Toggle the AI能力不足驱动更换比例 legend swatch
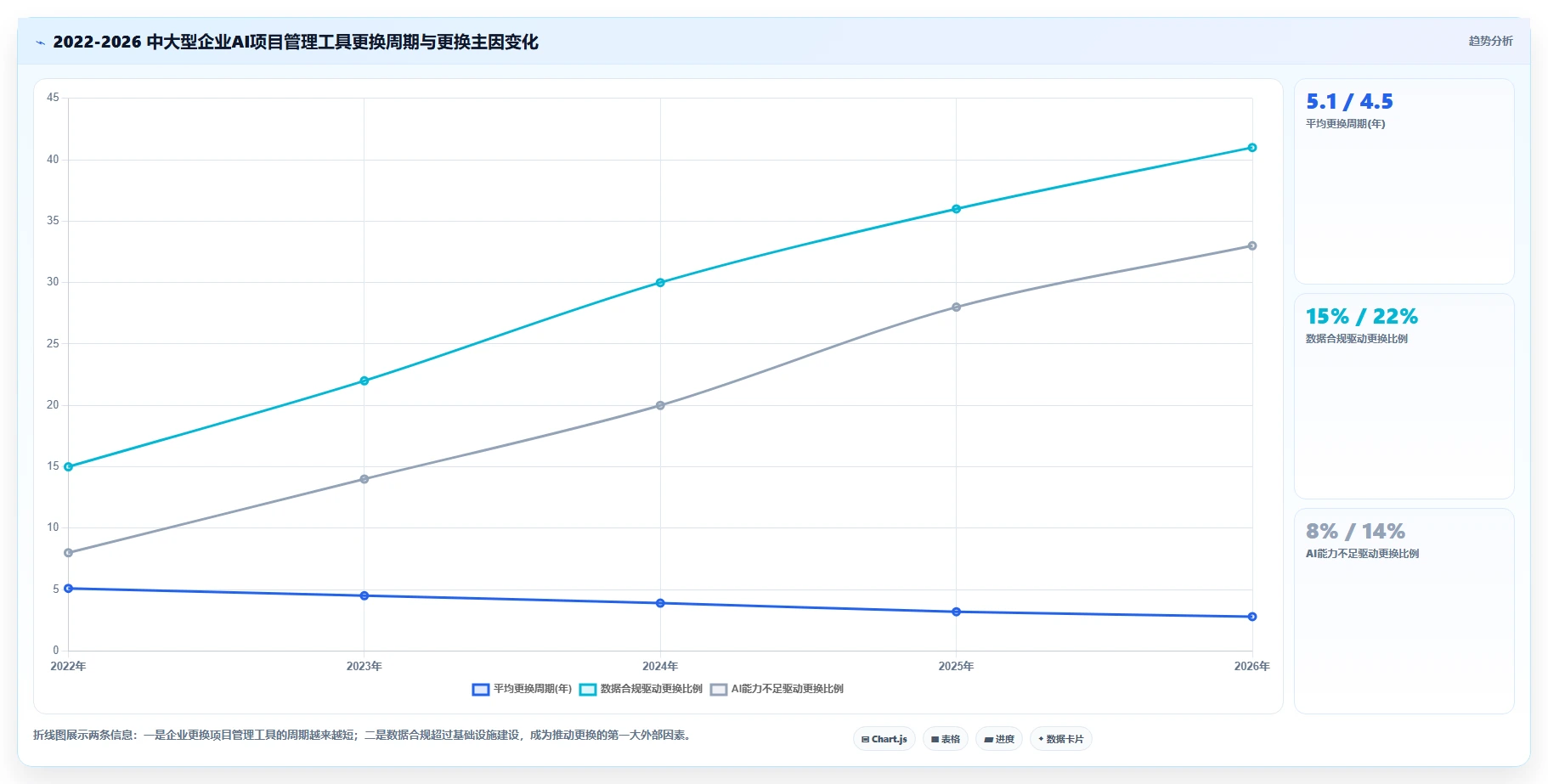Viewport: 1548px width, 784px height. pyautogui.click(x=719, y=690)
